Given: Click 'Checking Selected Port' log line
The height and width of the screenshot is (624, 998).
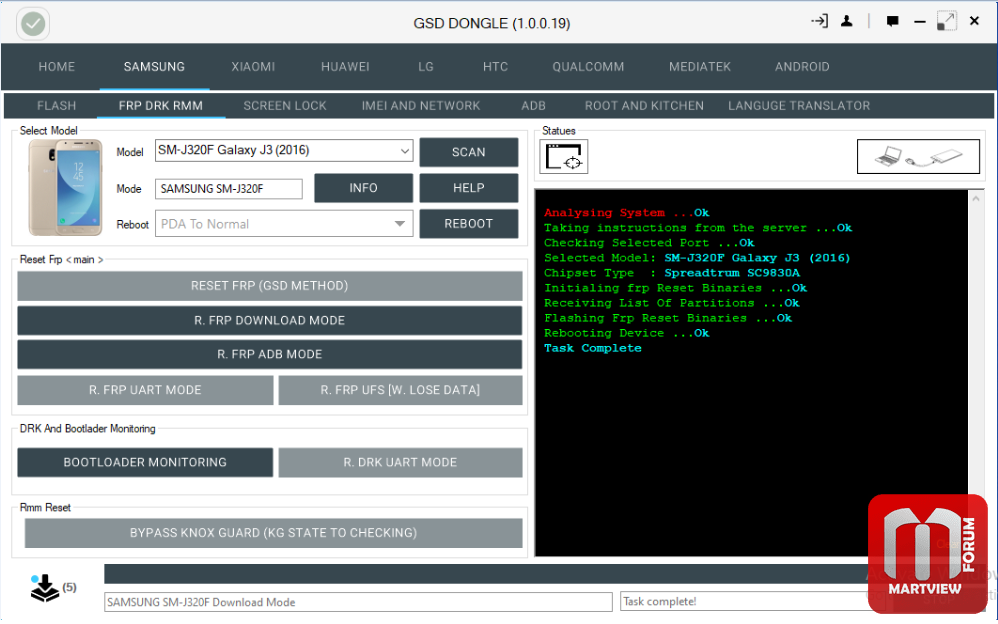Looking at the screenshot, I should pyautogui.click(x=649, y=243).
